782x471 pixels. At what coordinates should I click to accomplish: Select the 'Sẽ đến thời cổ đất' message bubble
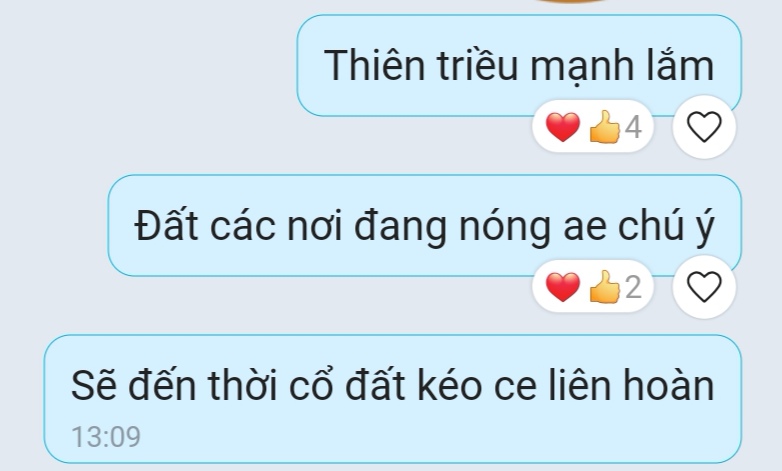click(392, 399)
